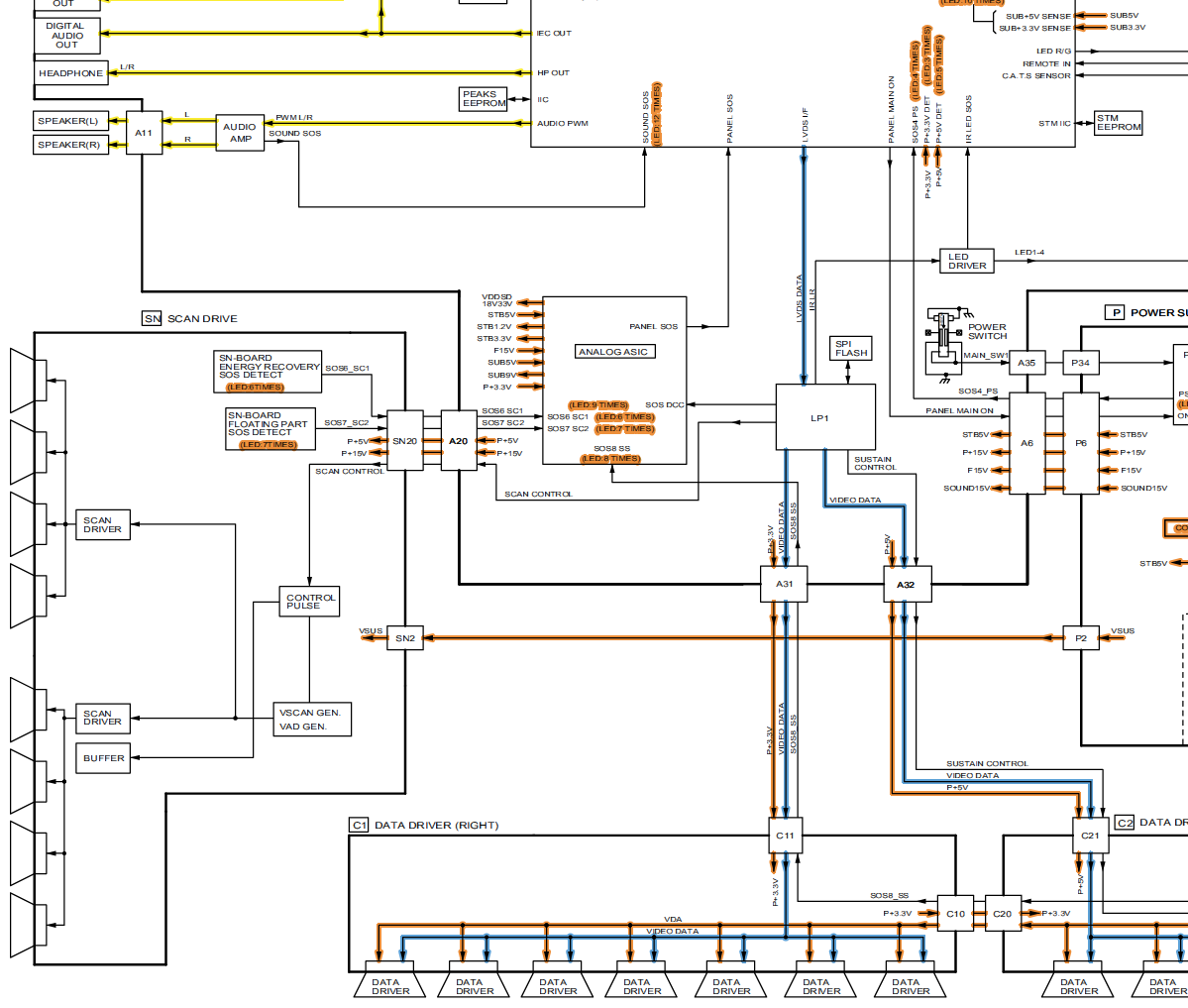Select the SN2 connector box

click(404, 638)
